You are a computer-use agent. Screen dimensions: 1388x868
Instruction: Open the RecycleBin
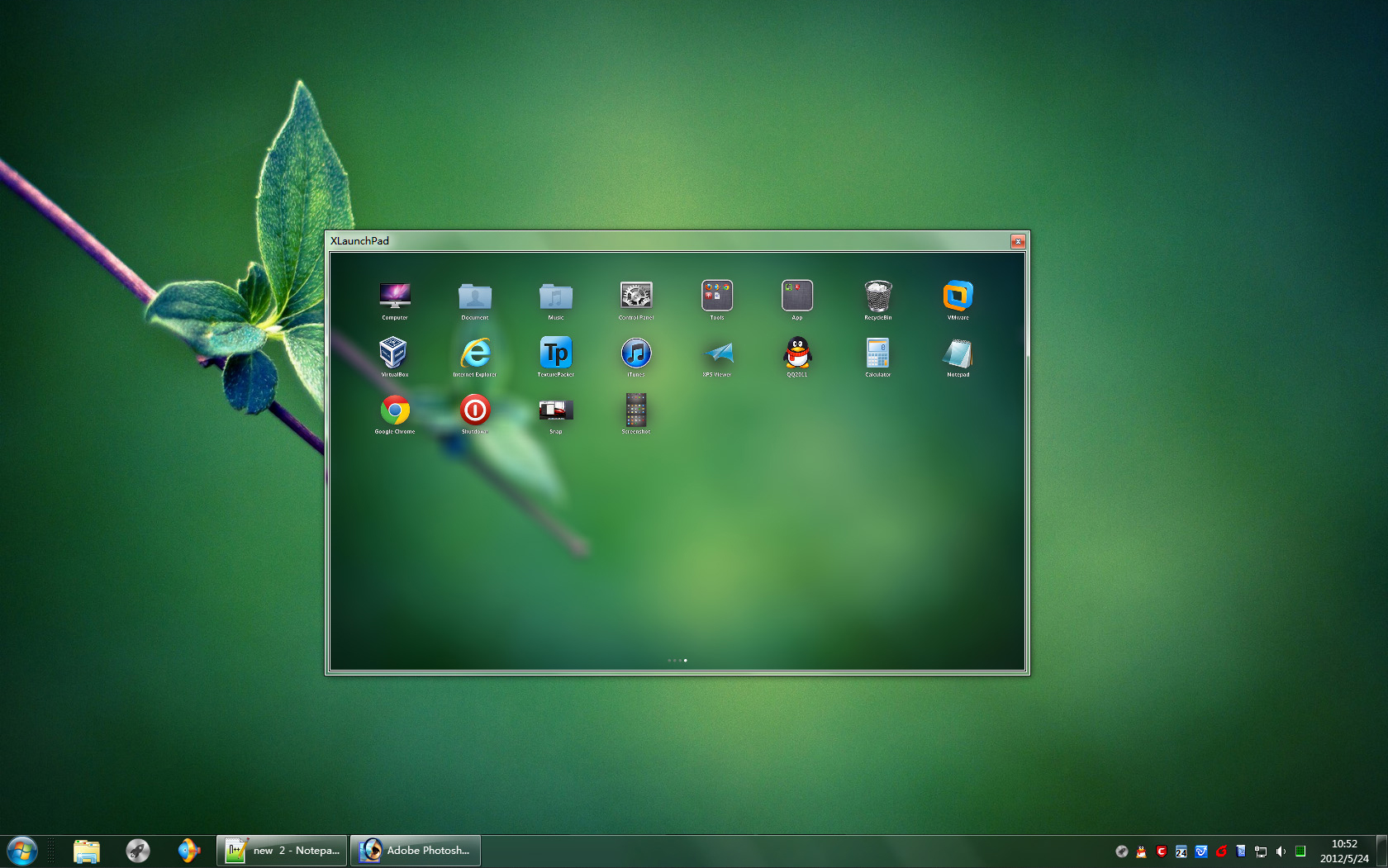coord(877,296)
